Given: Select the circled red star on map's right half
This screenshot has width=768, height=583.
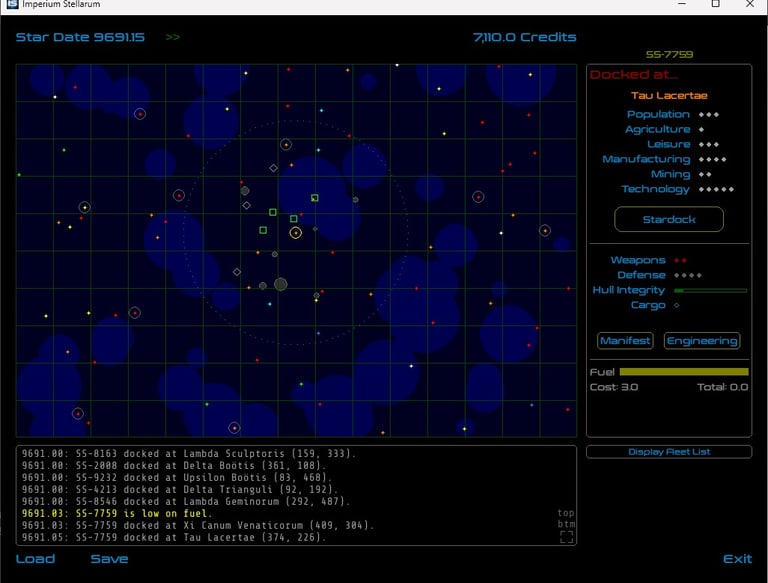Looking at the screenshot, I should (478, 197).
